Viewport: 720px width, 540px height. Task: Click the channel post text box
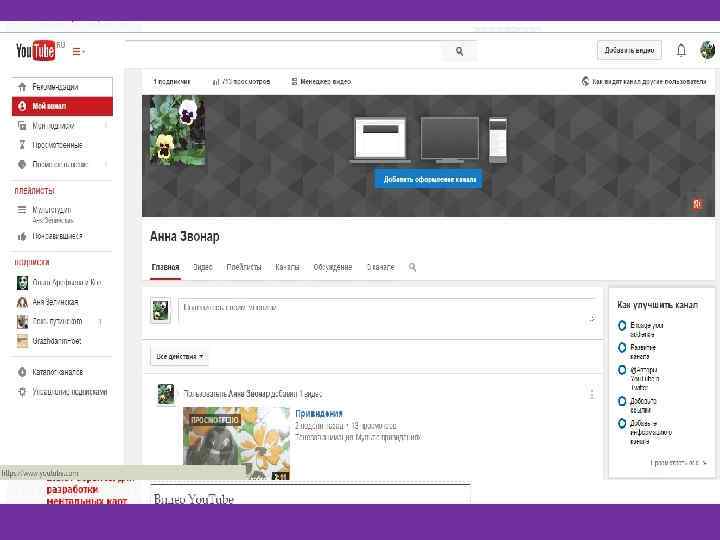[387, 311]
